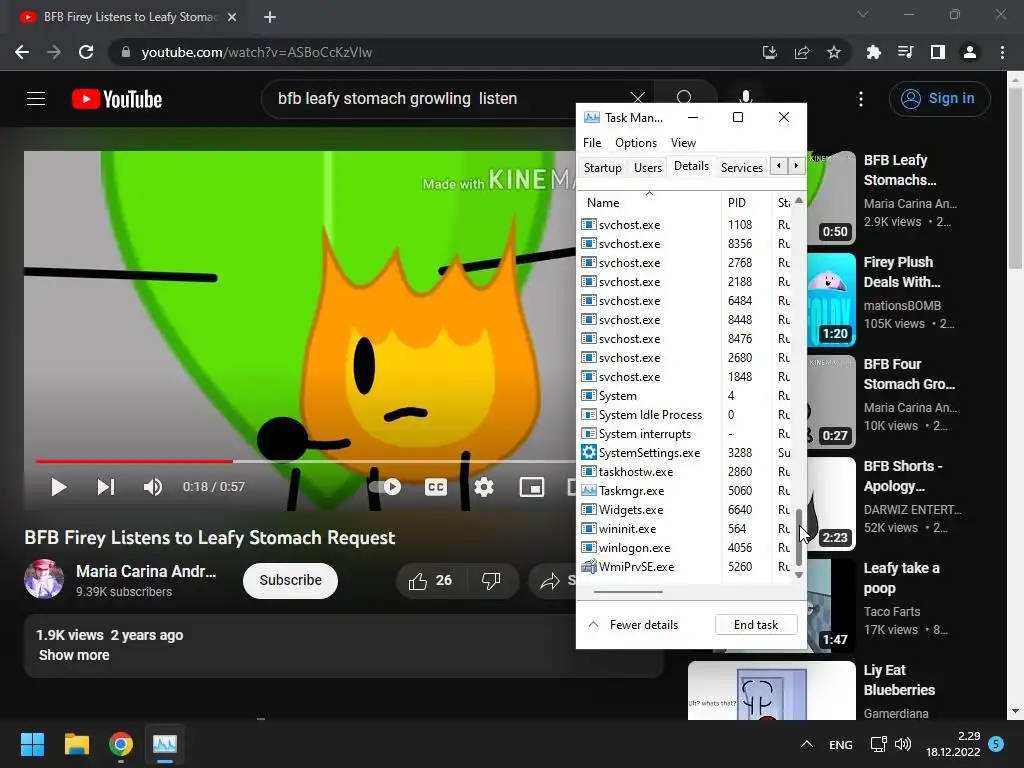Toggle the autoplay switch in the player
This screenshot has width=1024, height=768.
[x=385, y=487]
